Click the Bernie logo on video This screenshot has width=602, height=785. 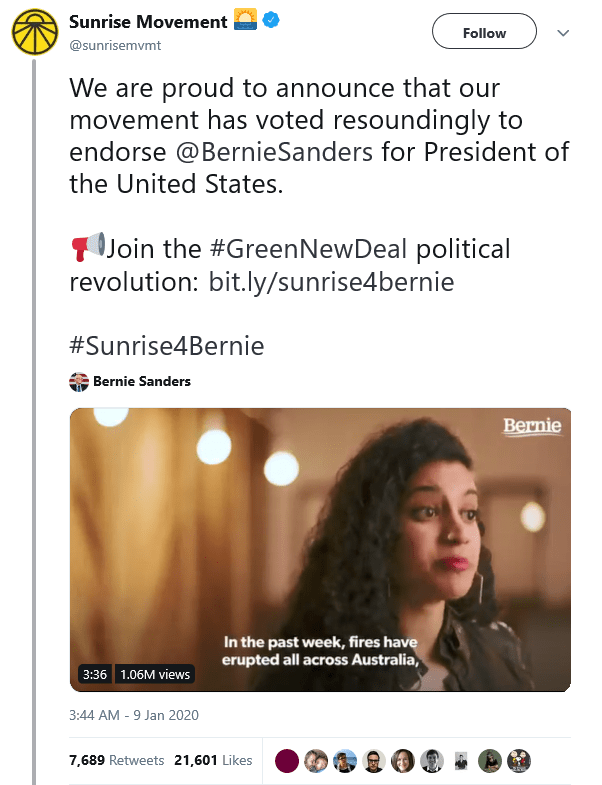[531, 427]
